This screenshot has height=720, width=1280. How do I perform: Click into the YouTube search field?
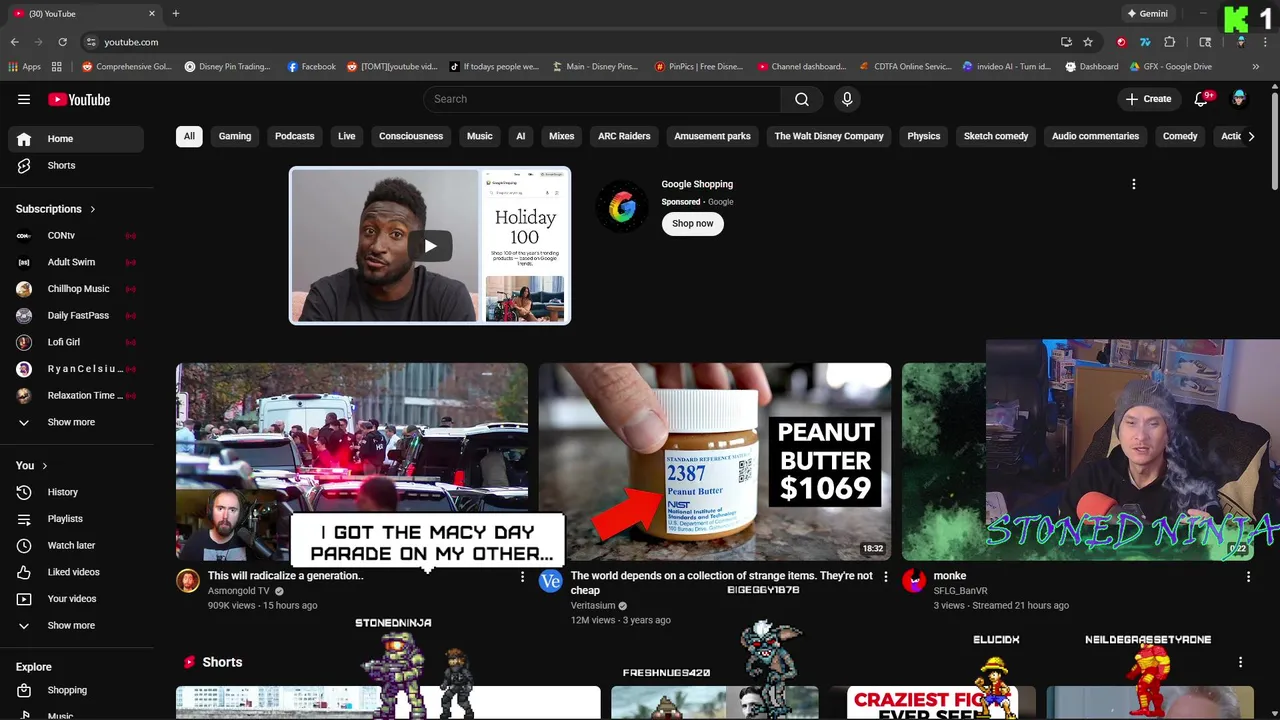click(602, 99)
